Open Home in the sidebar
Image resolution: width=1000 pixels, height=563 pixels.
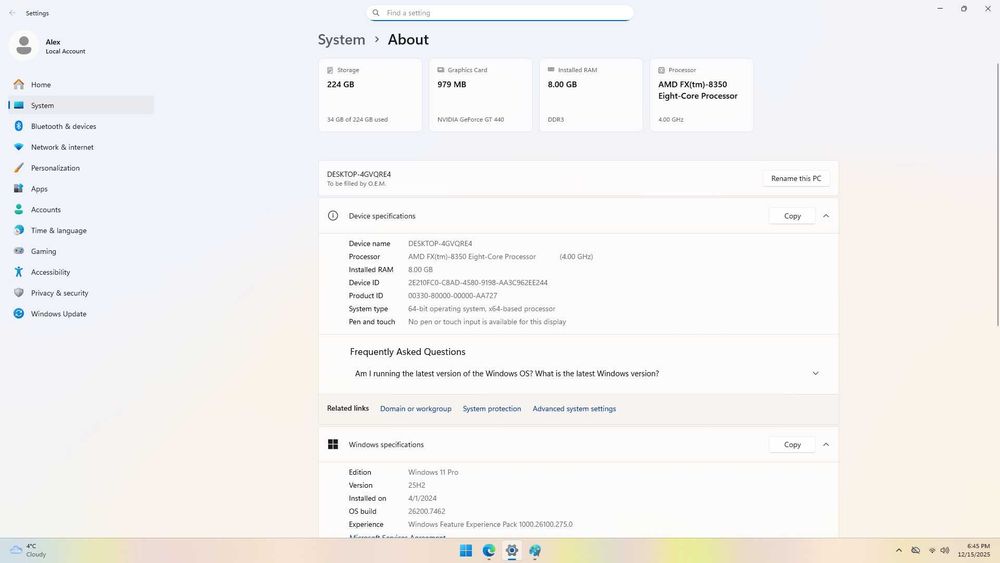pos(80,84)
